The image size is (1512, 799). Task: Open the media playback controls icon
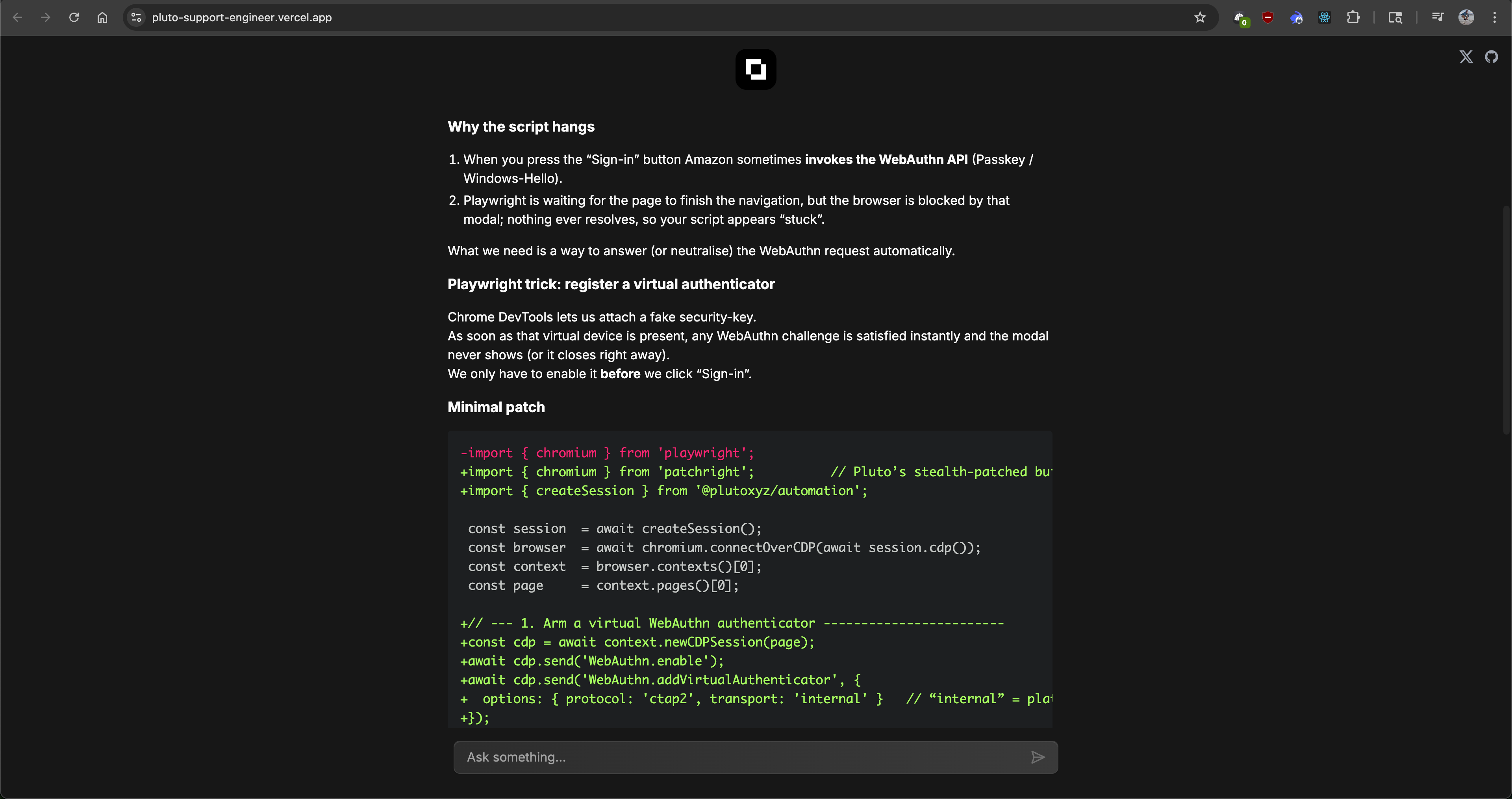tap(1438, 18)
